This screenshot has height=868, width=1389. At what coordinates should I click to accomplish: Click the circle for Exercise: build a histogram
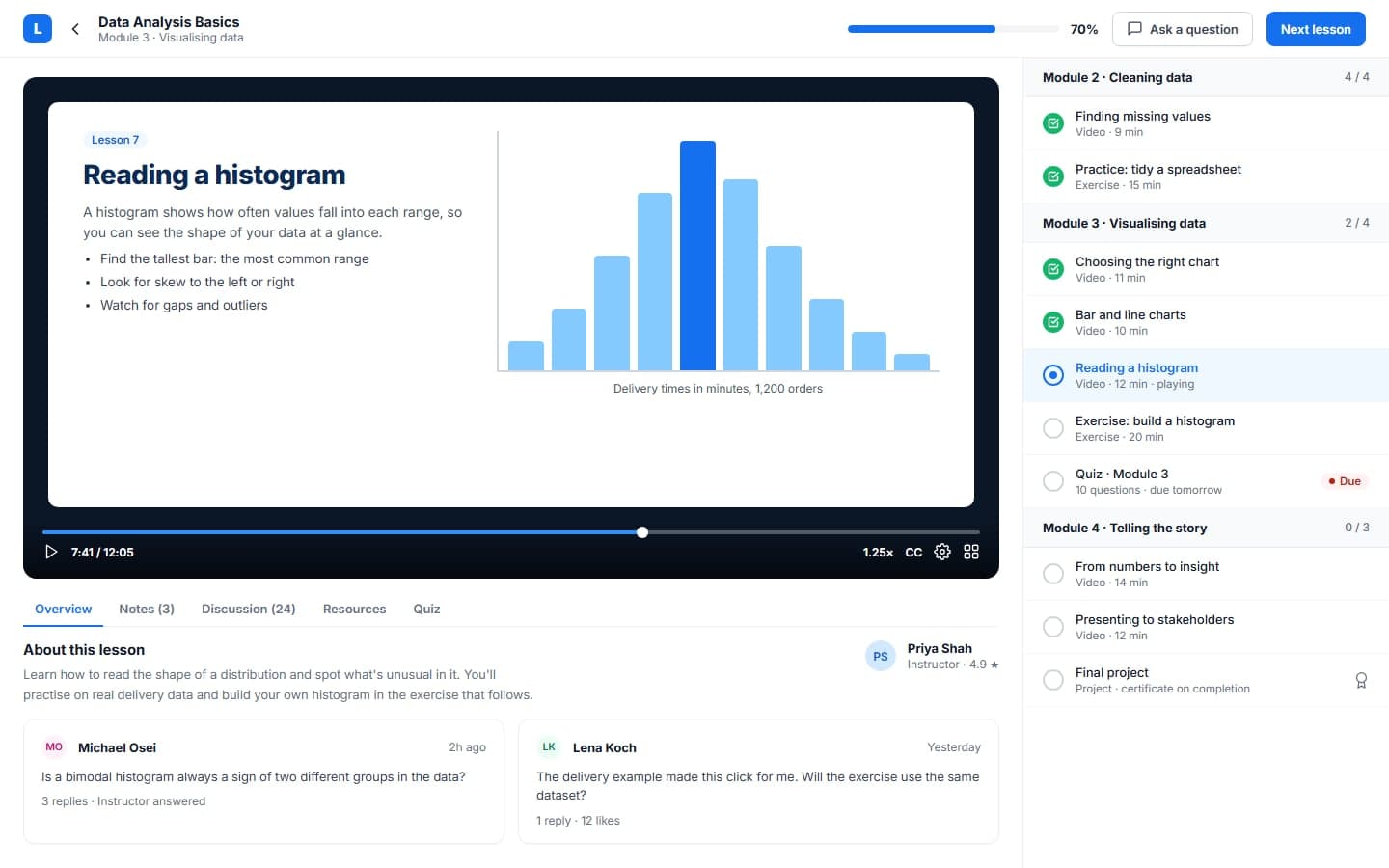1053,428
